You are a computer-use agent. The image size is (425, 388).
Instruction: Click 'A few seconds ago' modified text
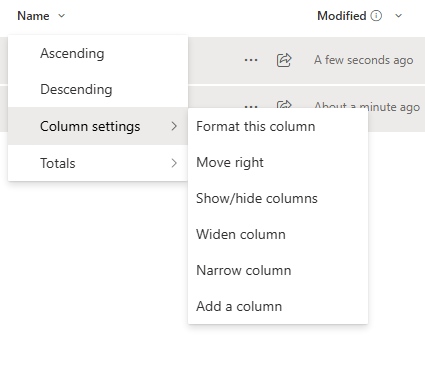coord(363,60)
